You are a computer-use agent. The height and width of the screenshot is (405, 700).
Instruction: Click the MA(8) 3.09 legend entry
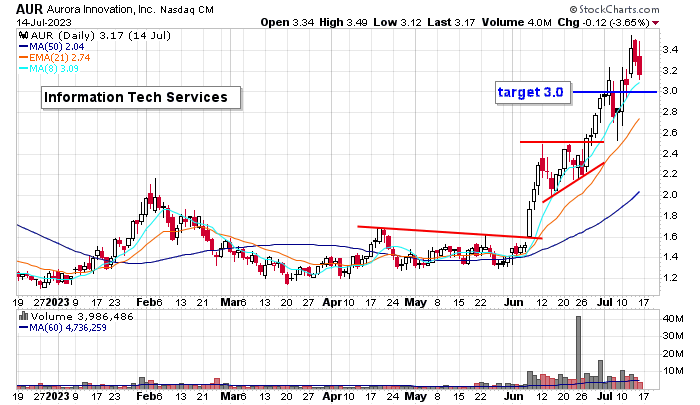click(49, 69)
